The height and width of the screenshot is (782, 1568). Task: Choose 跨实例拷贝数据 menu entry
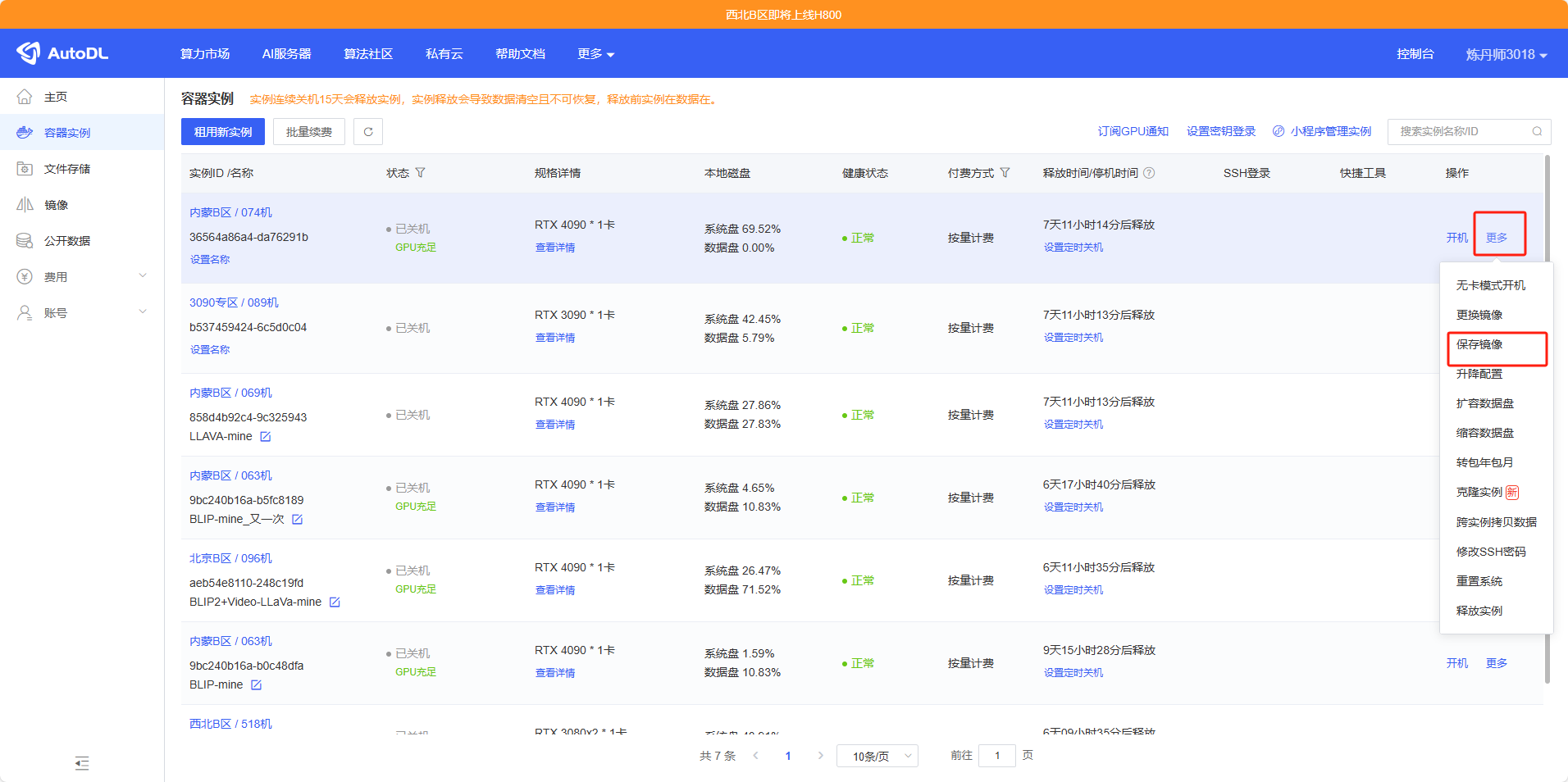[x=1496, y=522]
